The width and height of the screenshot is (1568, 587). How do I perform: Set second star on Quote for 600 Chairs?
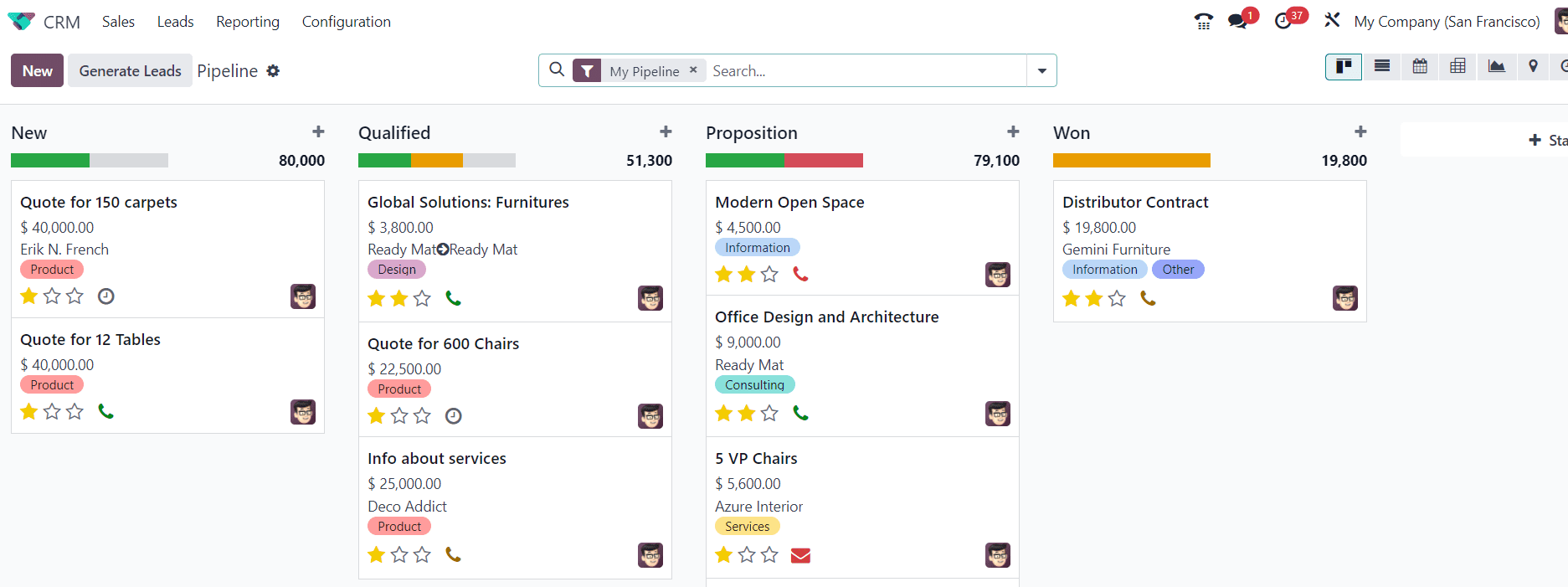(x=399, y=415)
